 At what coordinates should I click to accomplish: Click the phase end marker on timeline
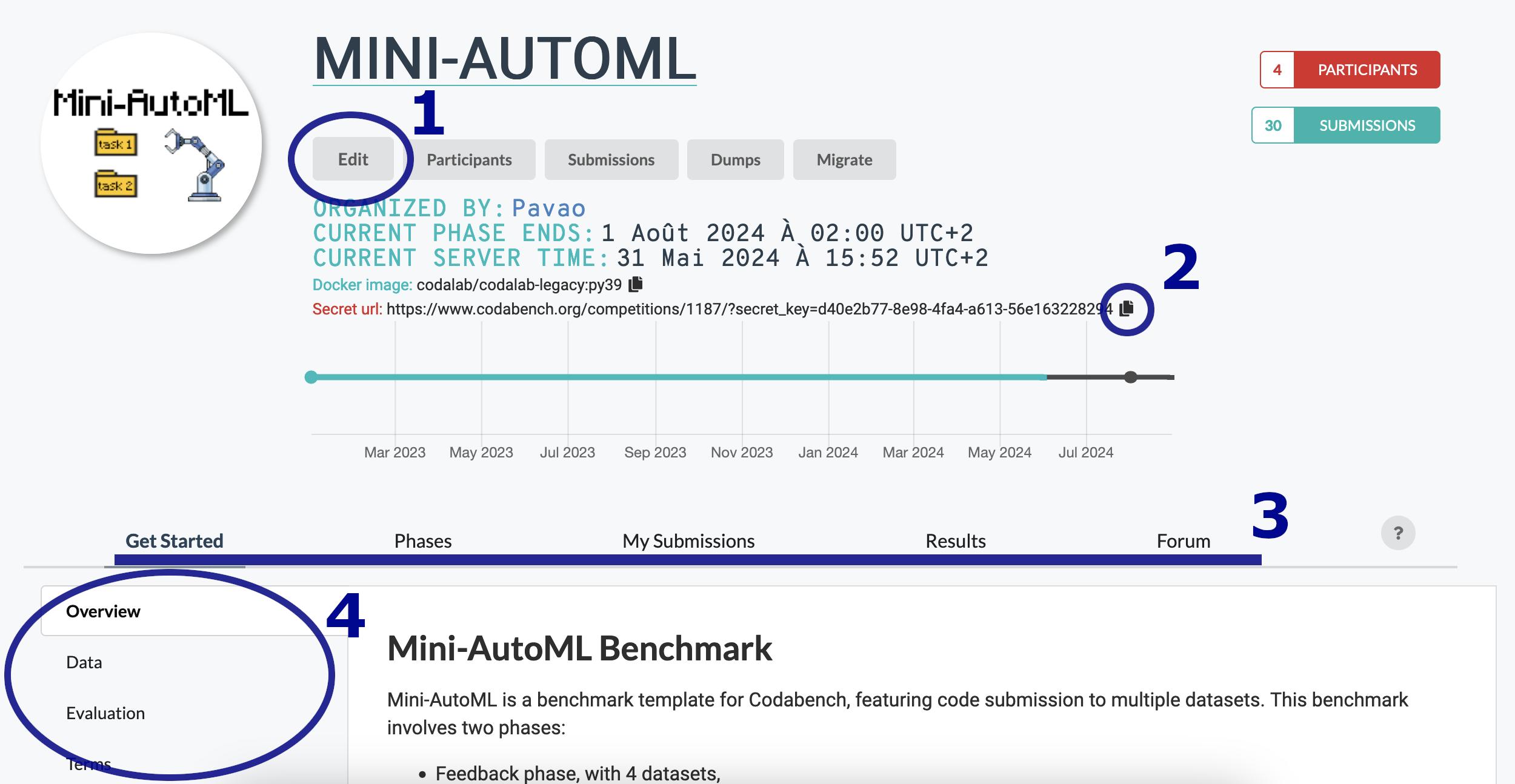point(1130,377)
